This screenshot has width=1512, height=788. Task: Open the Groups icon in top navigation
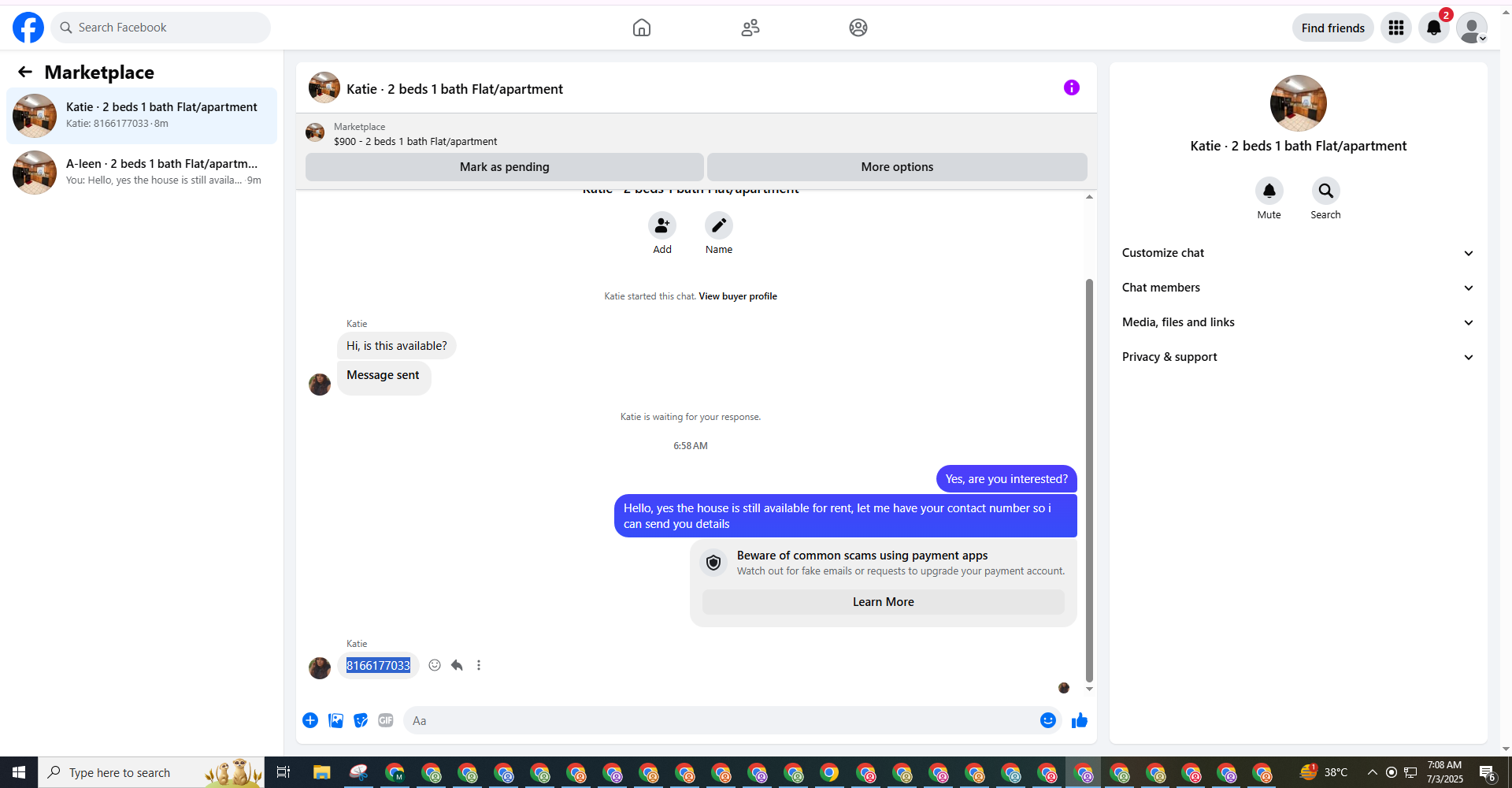point(858,28)
